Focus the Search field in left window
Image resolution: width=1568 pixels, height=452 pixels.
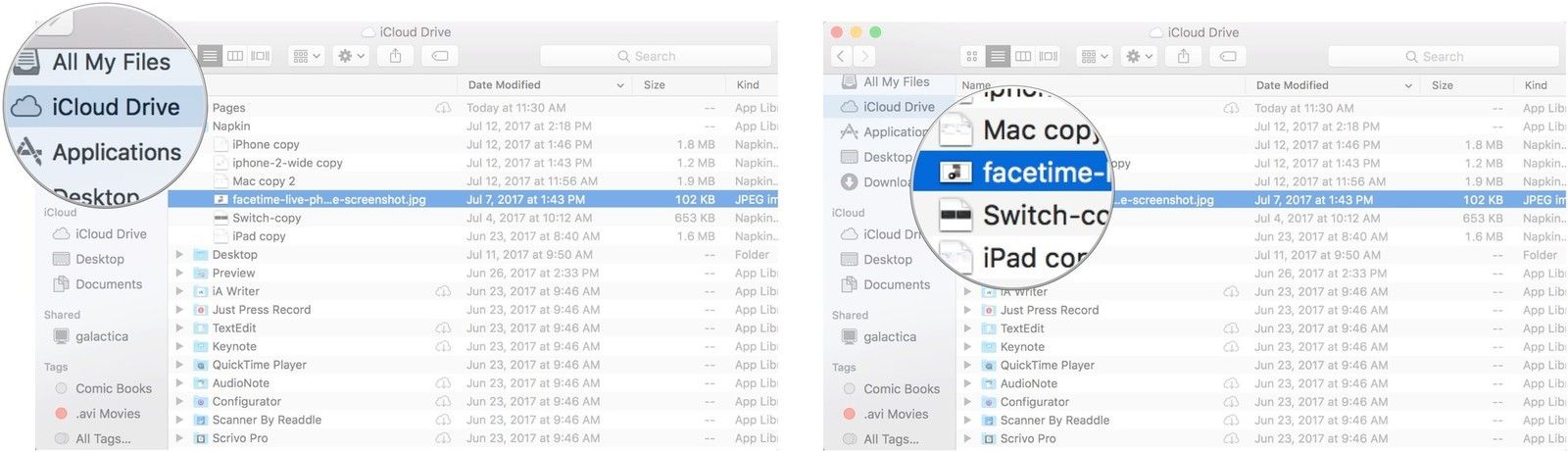[x=655, y=57]
